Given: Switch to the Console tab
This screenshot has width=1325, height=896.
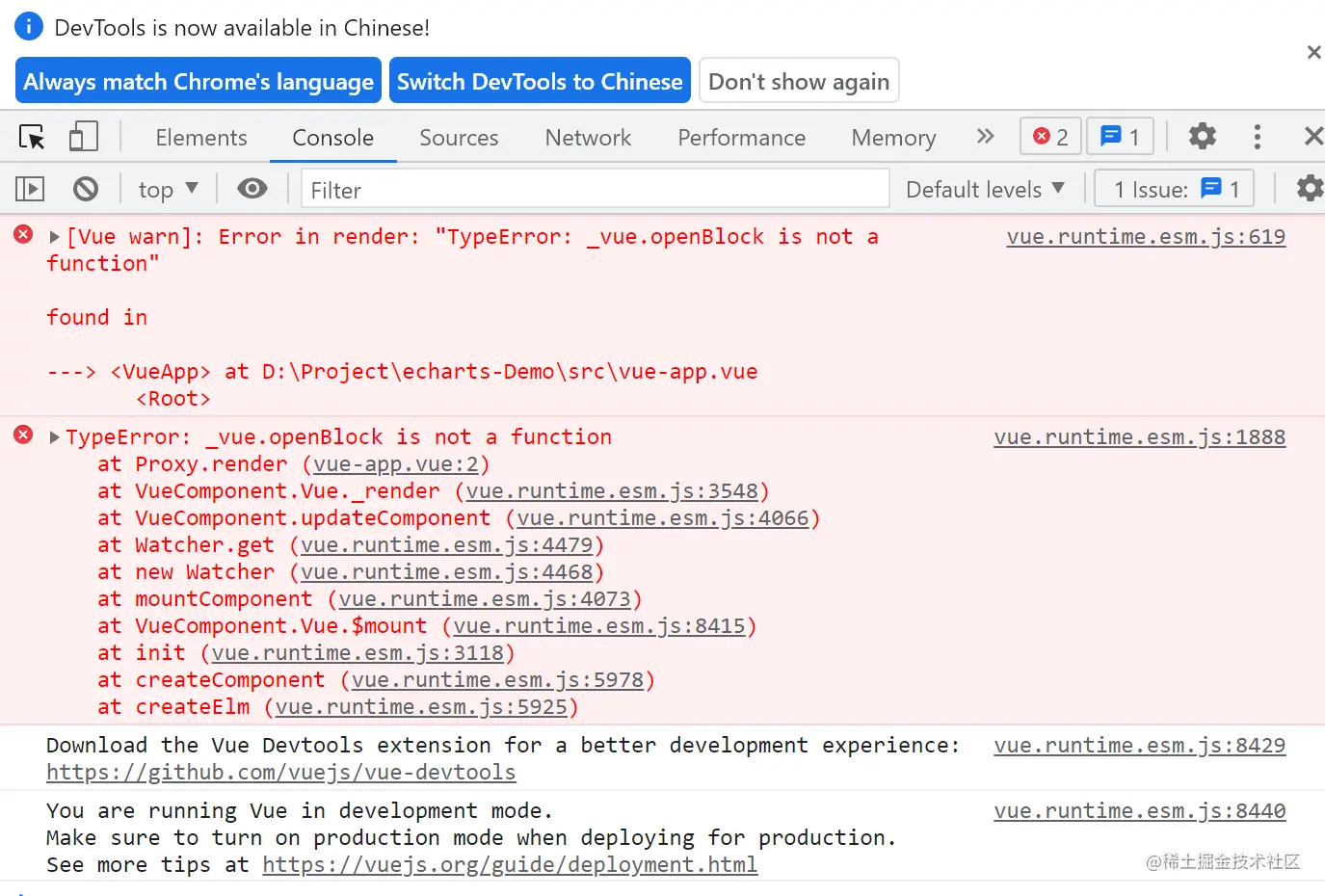Looking at the screenshot, I should tap(332, 138).
